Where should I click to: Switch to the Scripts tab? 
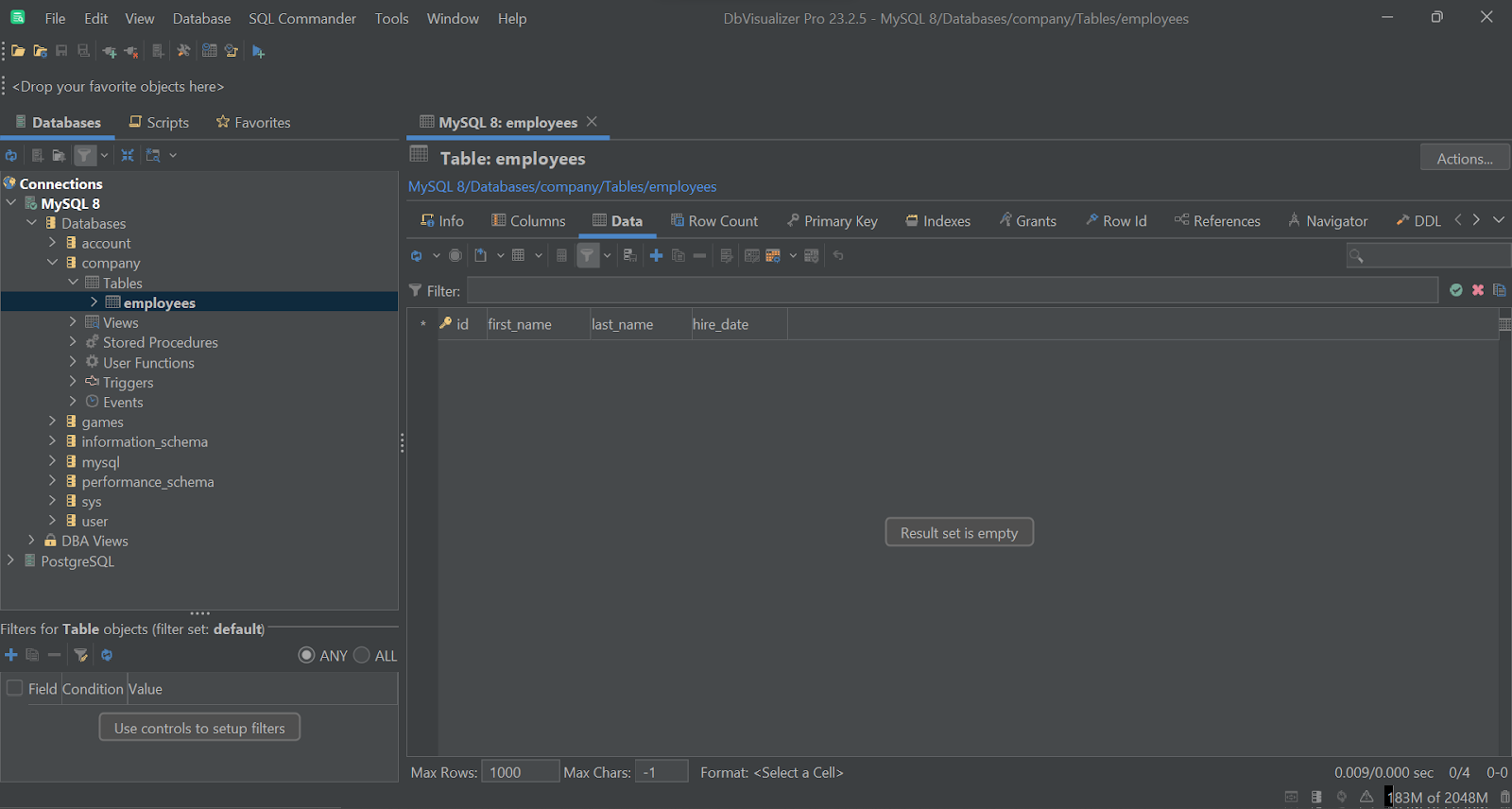point(159,123)
